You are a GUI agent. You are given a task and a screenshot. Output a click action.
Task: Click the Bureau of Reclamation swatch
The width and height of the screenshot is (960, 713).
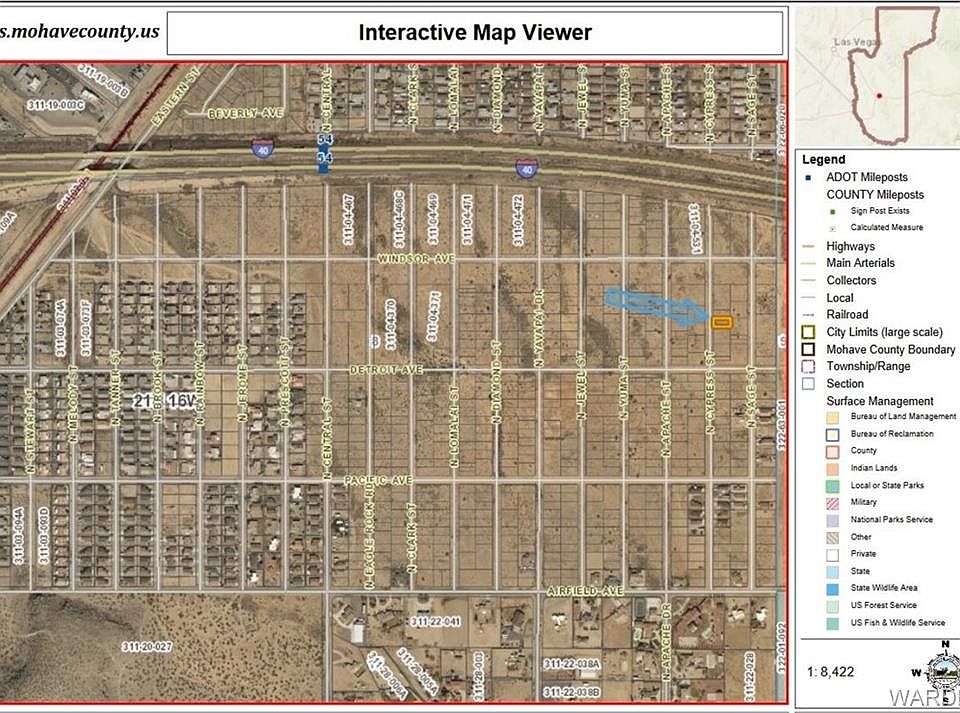pyautogui.click(x=832, y=435)
